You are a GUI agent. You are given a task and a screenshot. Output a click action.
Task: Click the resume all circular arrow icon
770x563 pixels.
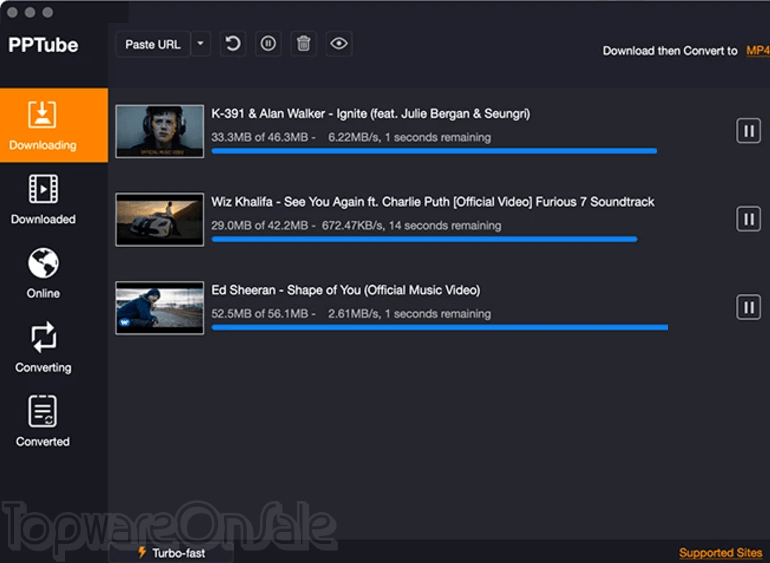233,44
